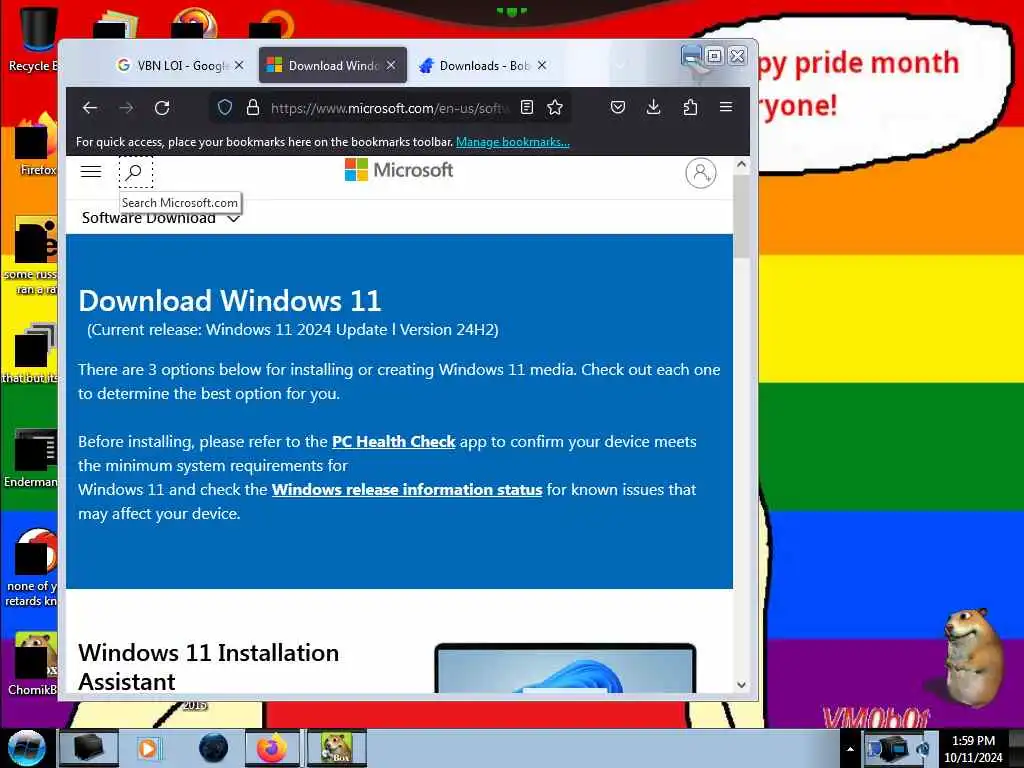The image size is (1024, 768).
Task: Click the taskbar clock showing 1:59 PM
Action: click(x=973, y=749)
